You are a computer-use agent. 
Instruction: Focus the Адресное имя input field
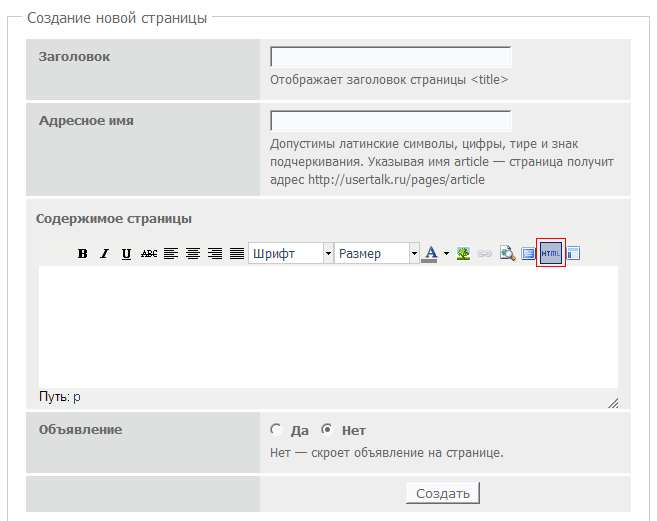point(391,121)
